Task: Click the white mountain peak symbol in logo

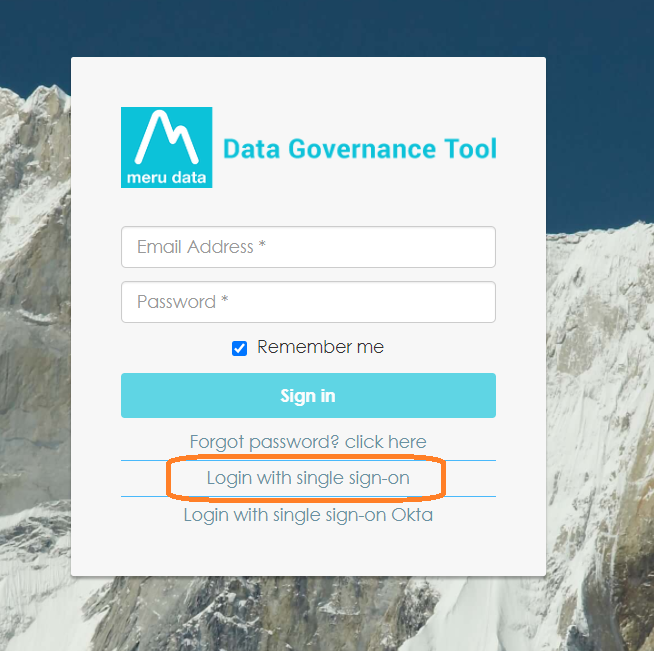Action: pos(166,137)
